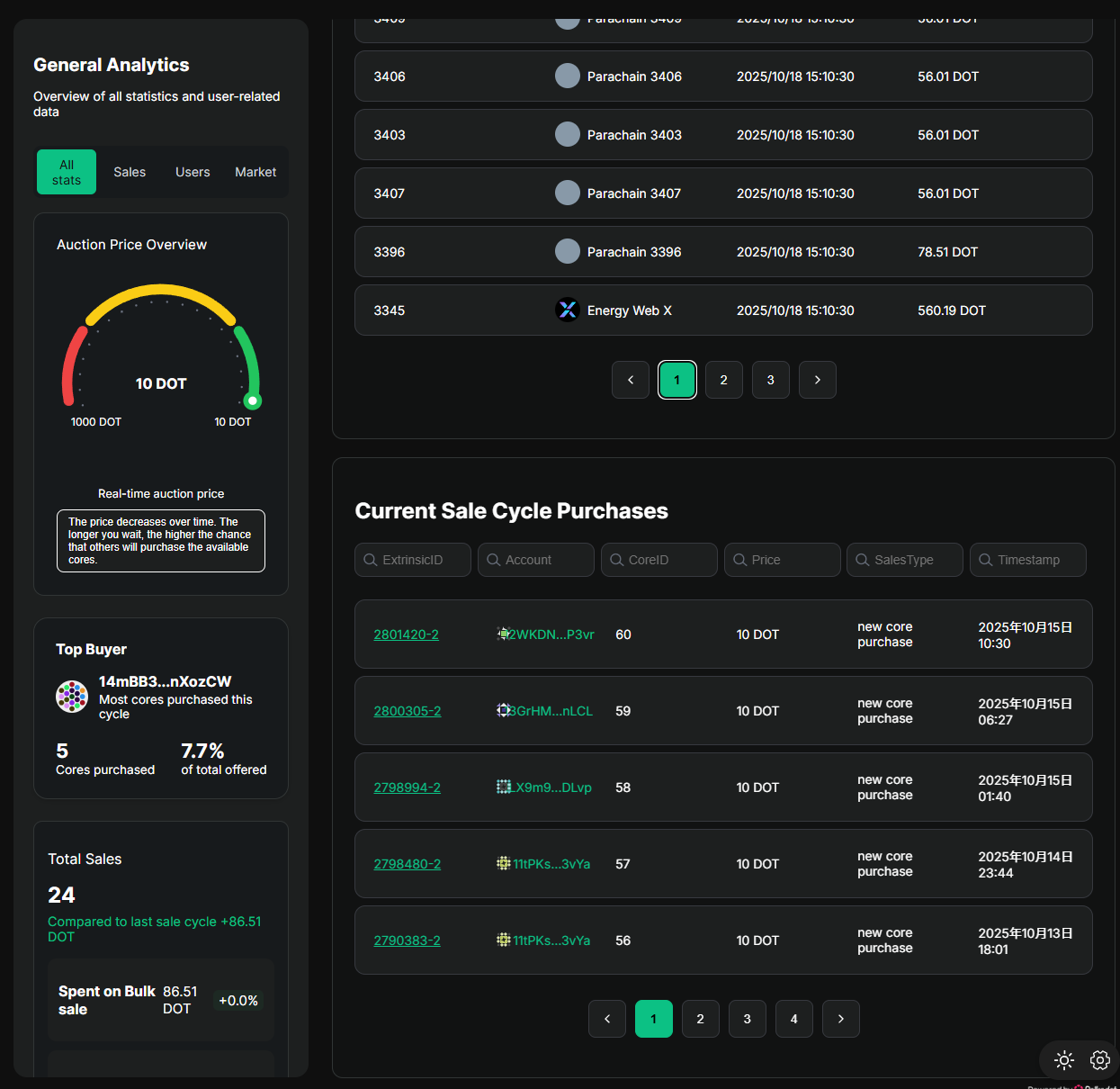Focus the SalesType filter field
Screen dimensions: 1120x1089
click(905, 560)
